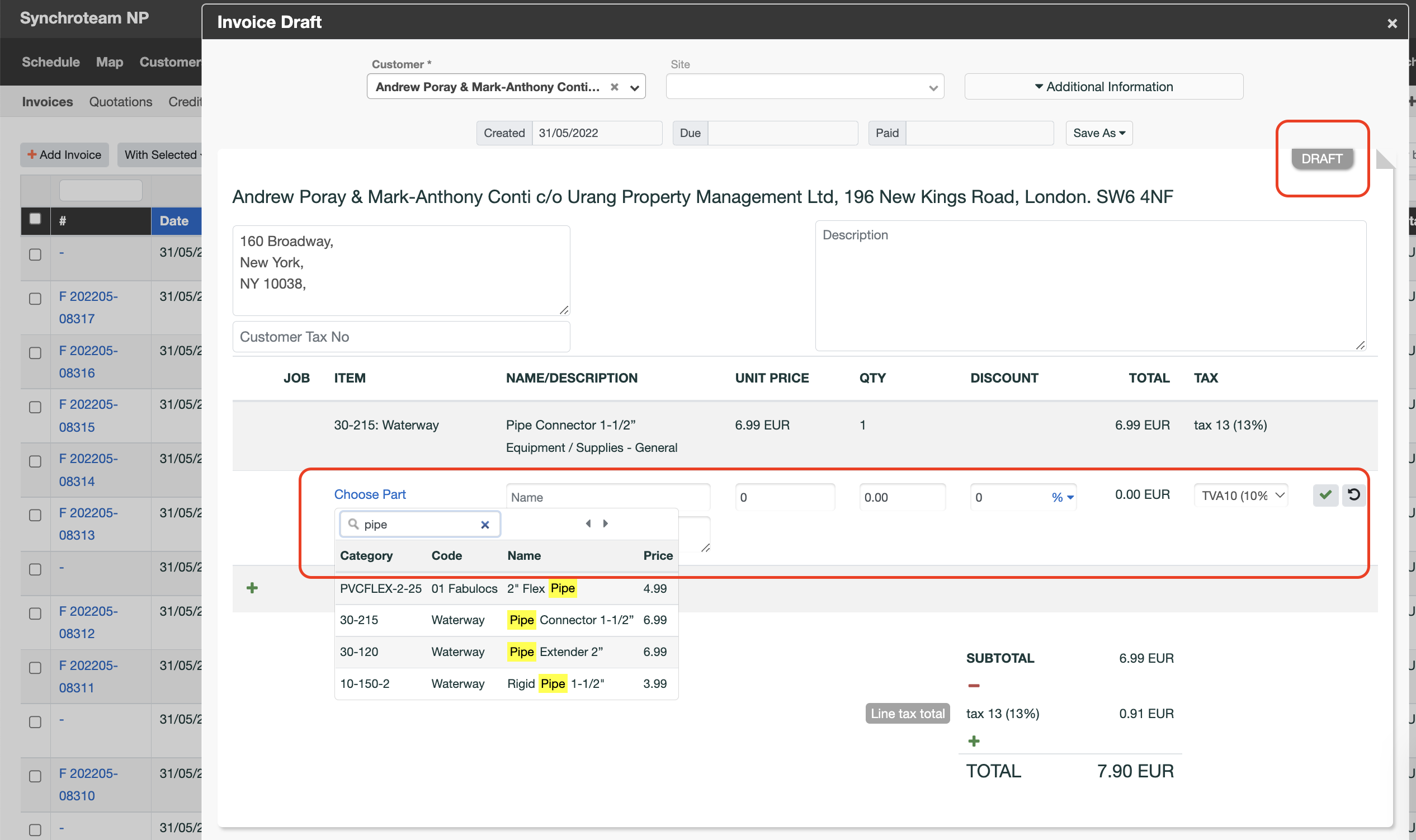Check the box for invoice F 202205-08313

(35, 515)
